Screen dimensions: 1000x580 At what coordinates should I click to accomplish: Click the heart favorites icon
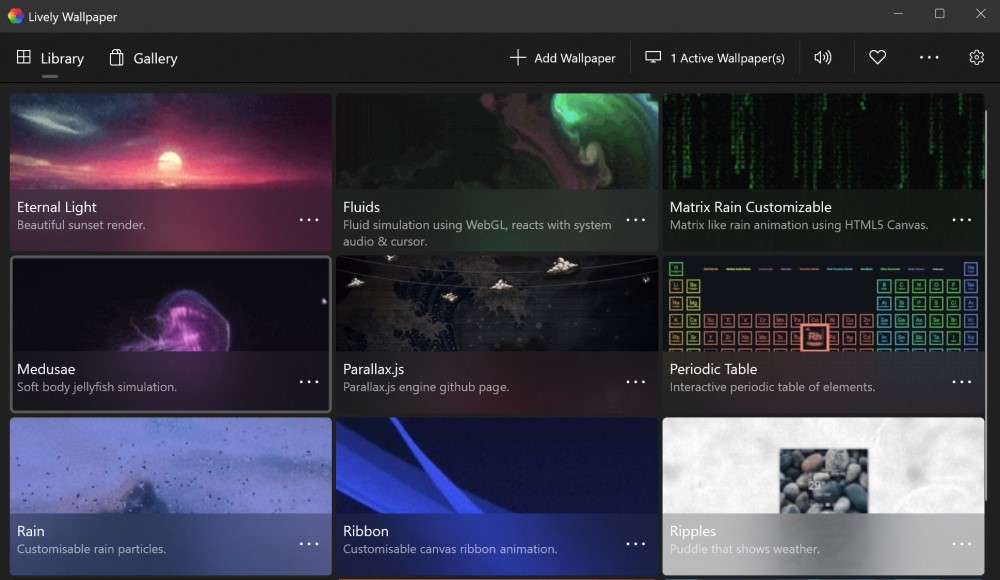pyautogui.click(x=877, y=58)
